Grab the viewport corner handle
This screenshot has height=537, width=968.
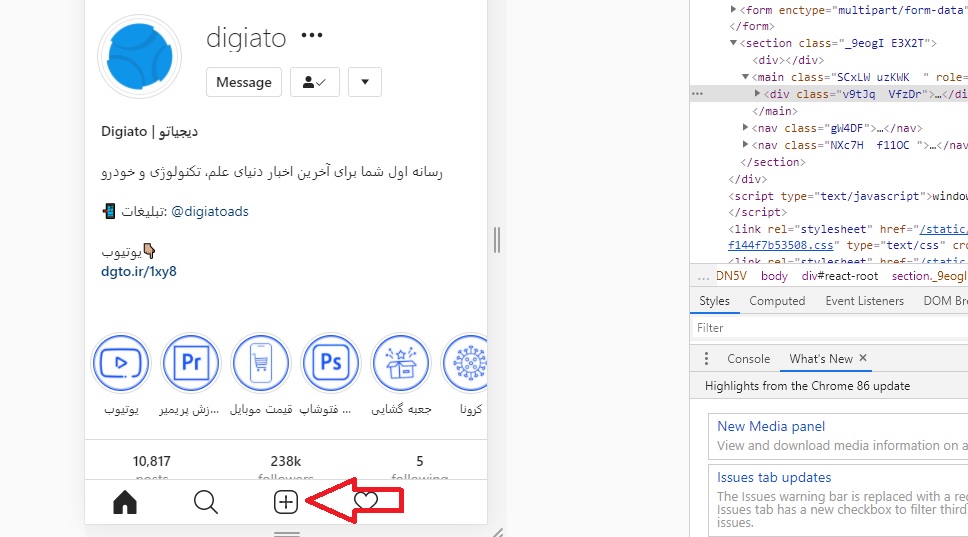(x=497, y=532)
